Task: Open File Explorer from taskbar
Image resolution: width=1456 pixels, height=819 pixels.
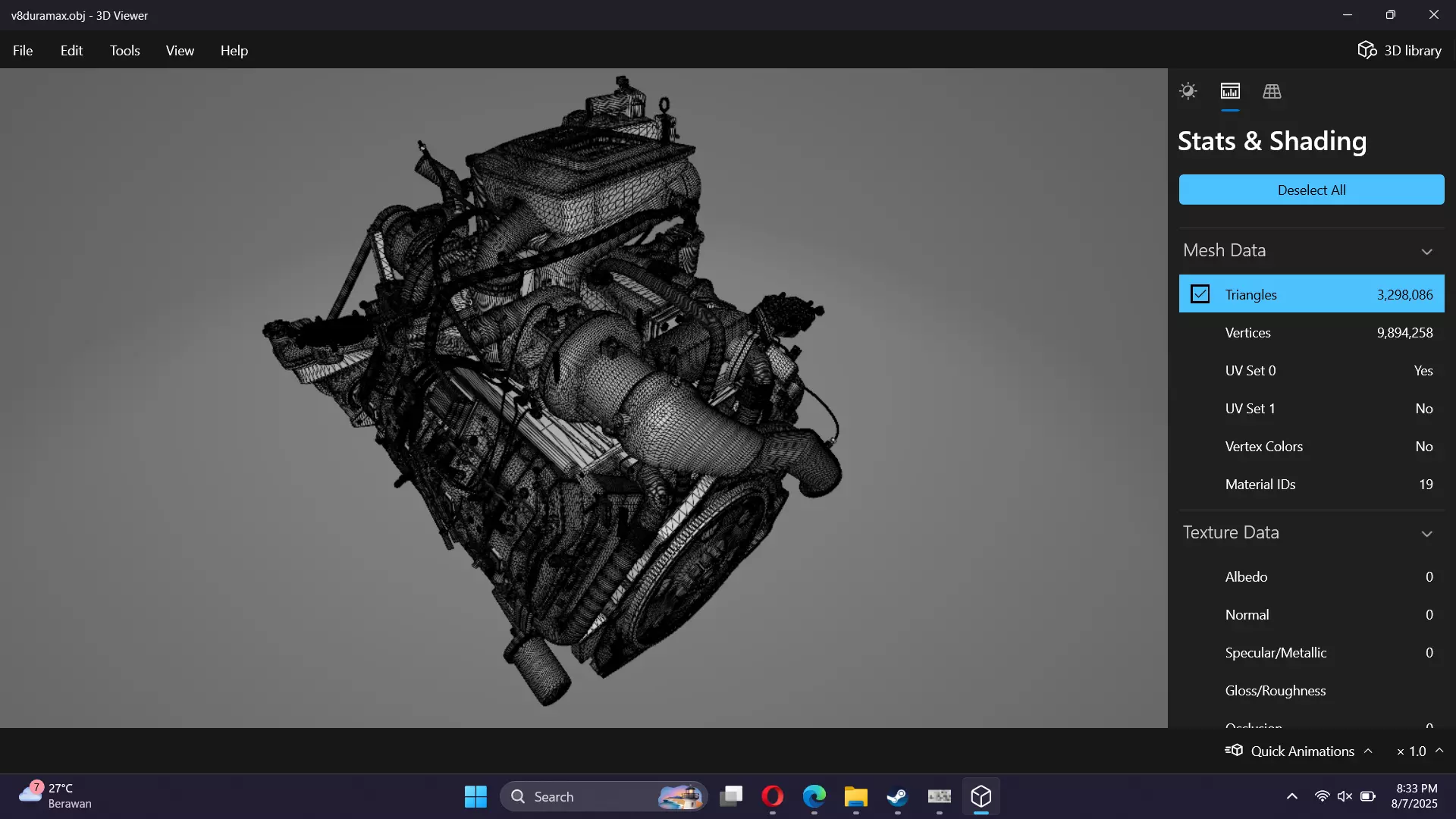Action: (x=856, y=796)
